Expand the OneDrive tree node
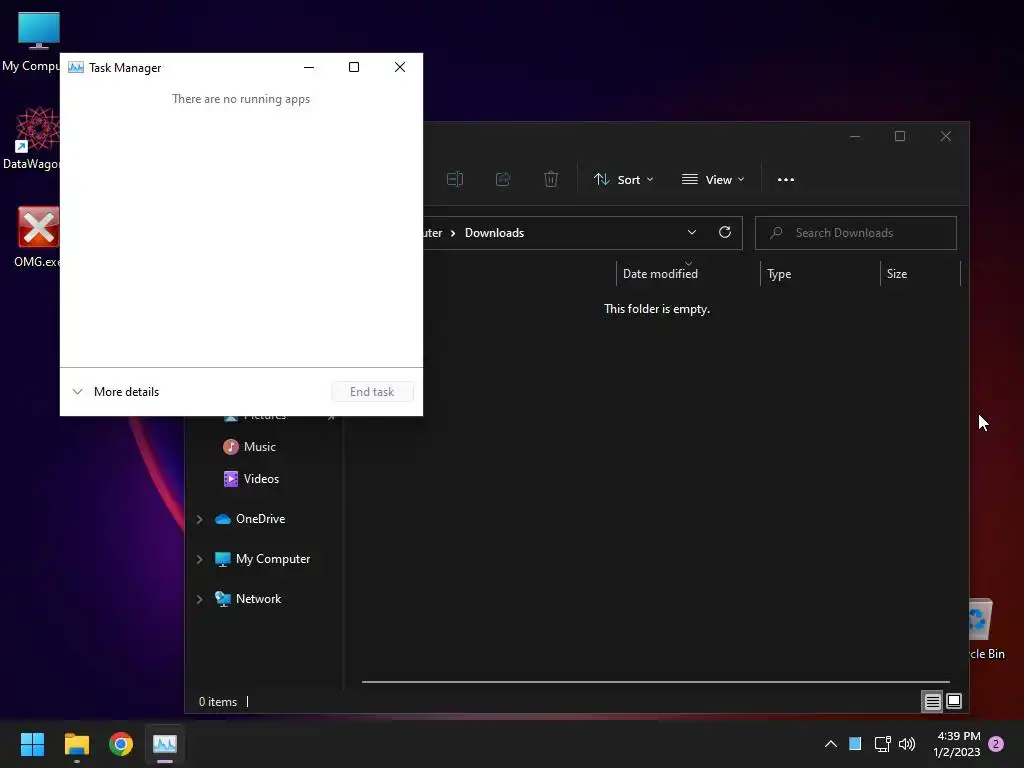 (200, 519)
